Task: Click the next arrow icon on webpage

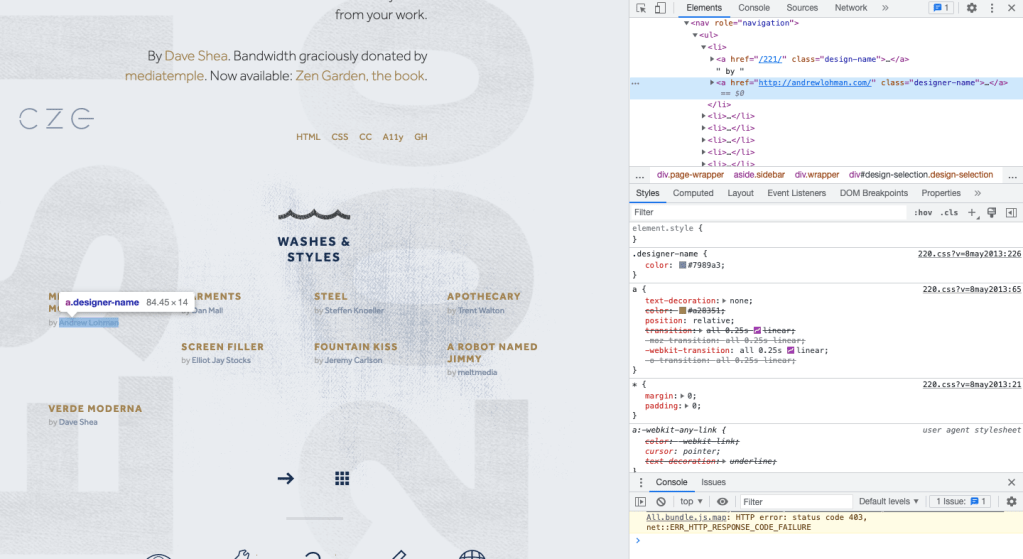Action: (286, 478)
